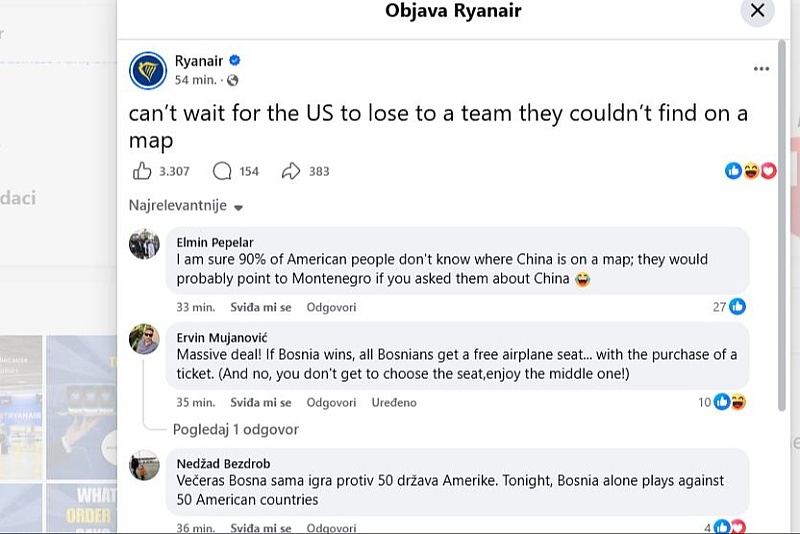Like Elmin Pepelar's comment via Sviđa mi se
Viewport: 800px width, 534px height.
tap(261, 307)
